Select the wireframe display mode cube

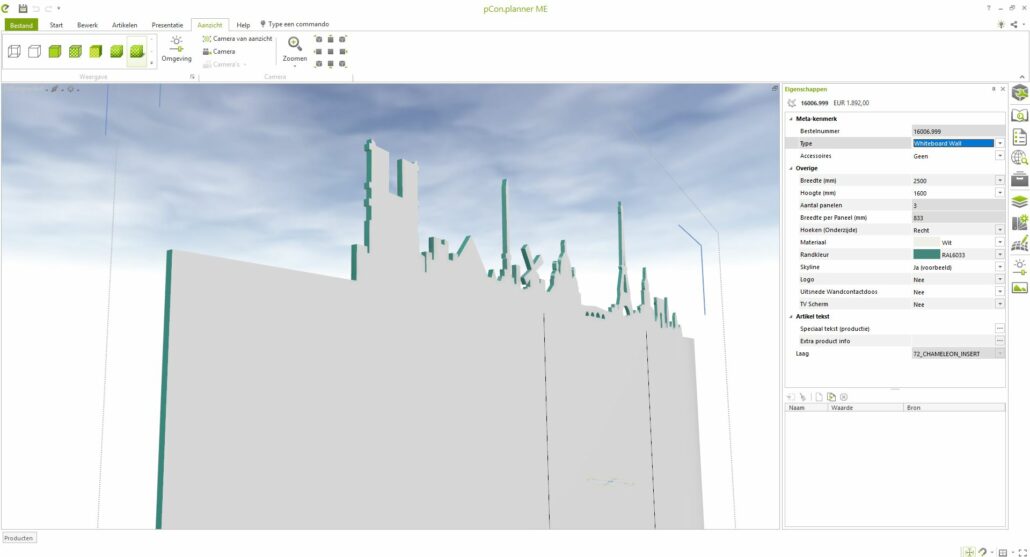click(14, 51)
